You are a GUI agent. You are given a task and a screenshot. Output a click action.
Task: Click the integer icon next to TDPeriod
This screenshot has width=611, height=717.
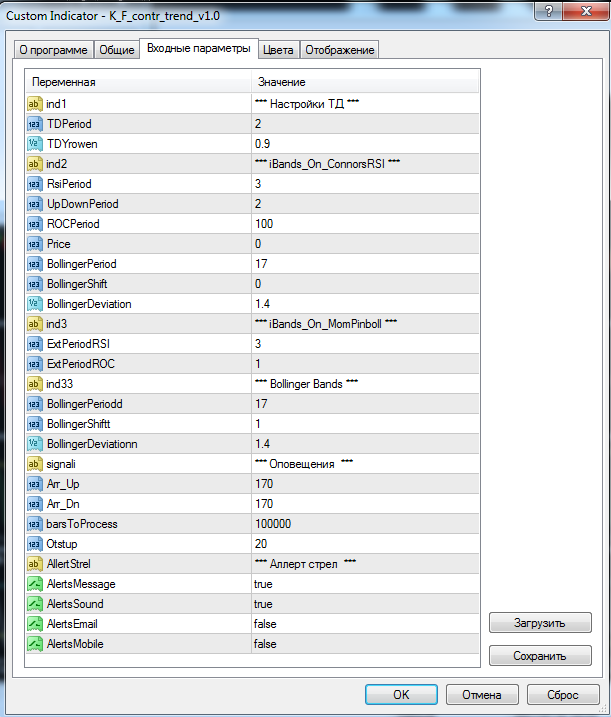click(34, 124)
